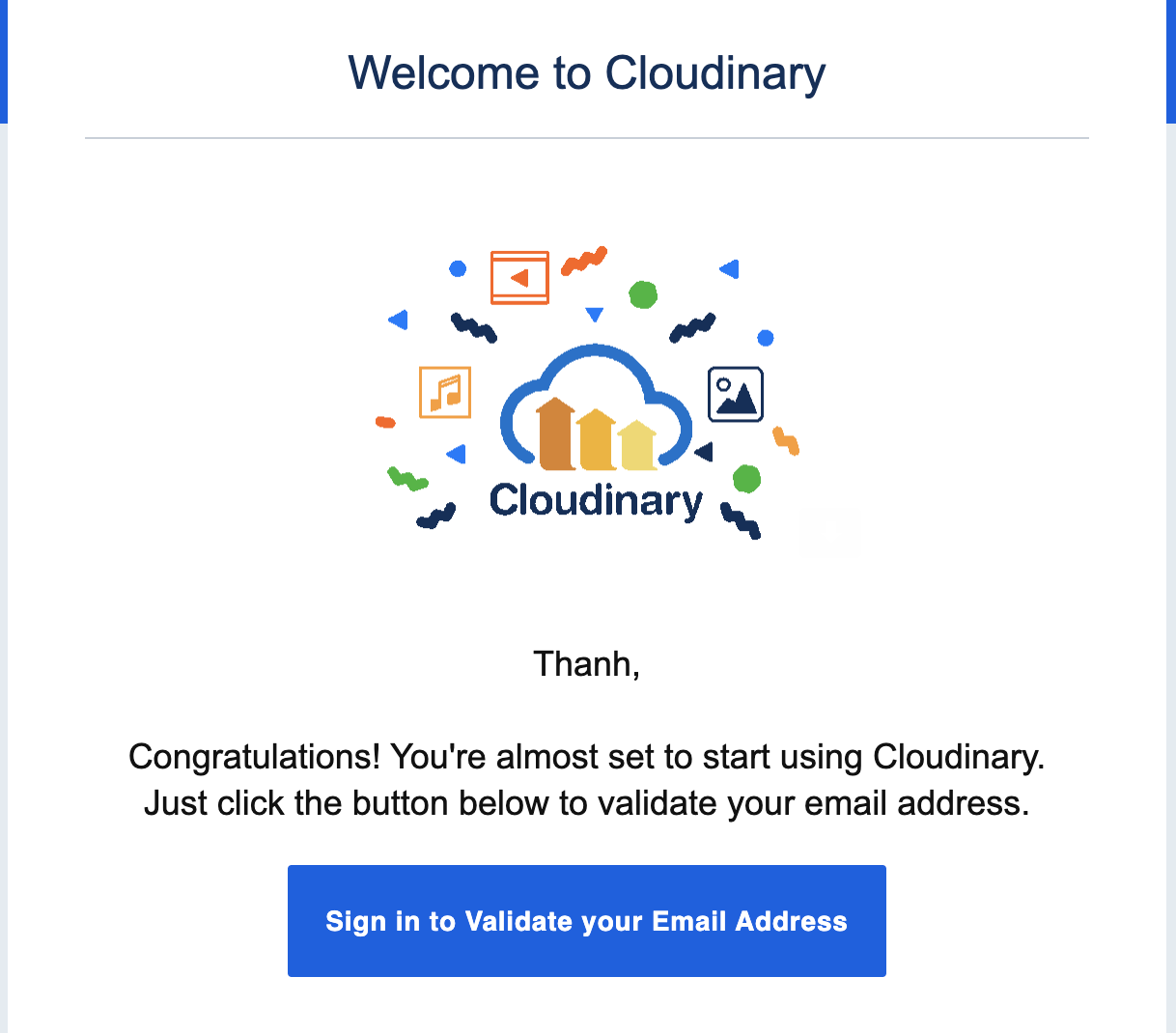Click the green dot beside the top orange squiggle

(x=643, y=294)
